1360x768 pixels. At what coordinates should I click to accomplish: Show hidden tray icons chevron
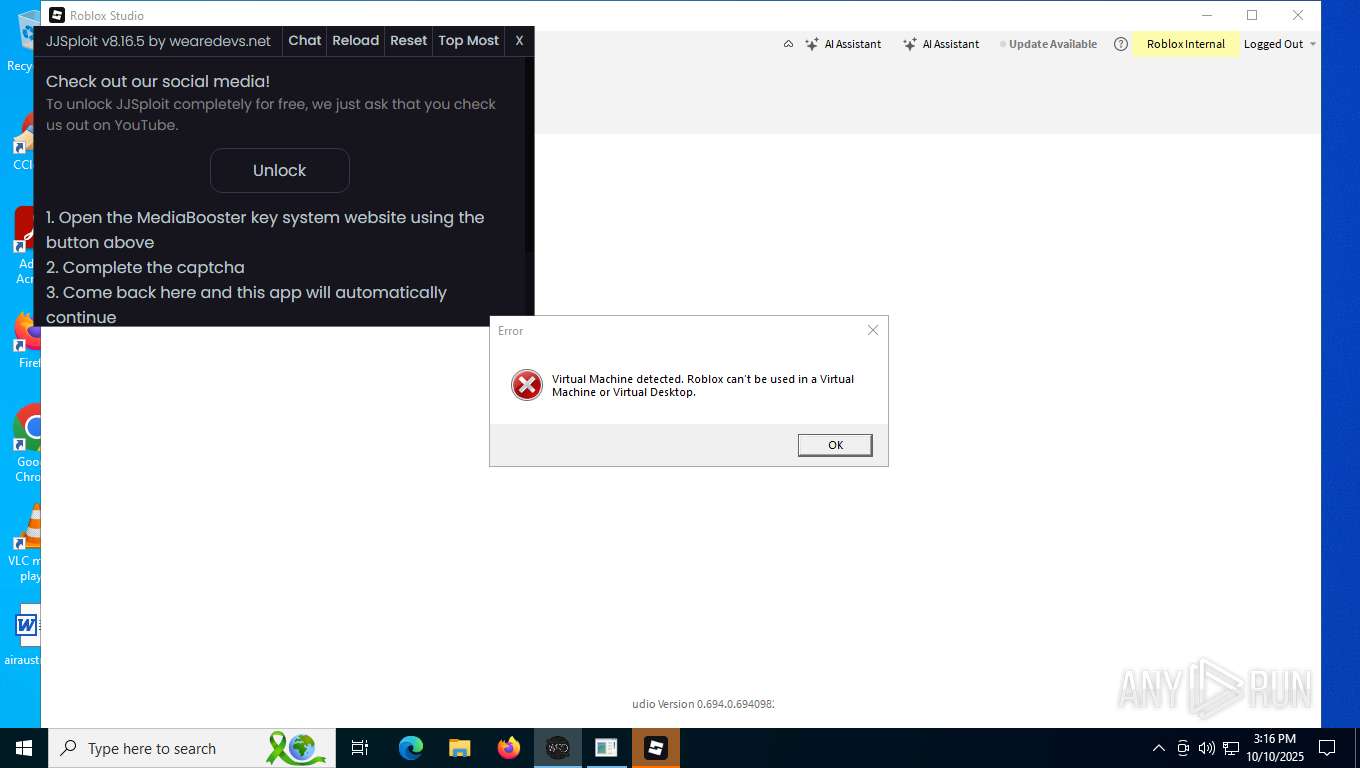coord(1159,748)
